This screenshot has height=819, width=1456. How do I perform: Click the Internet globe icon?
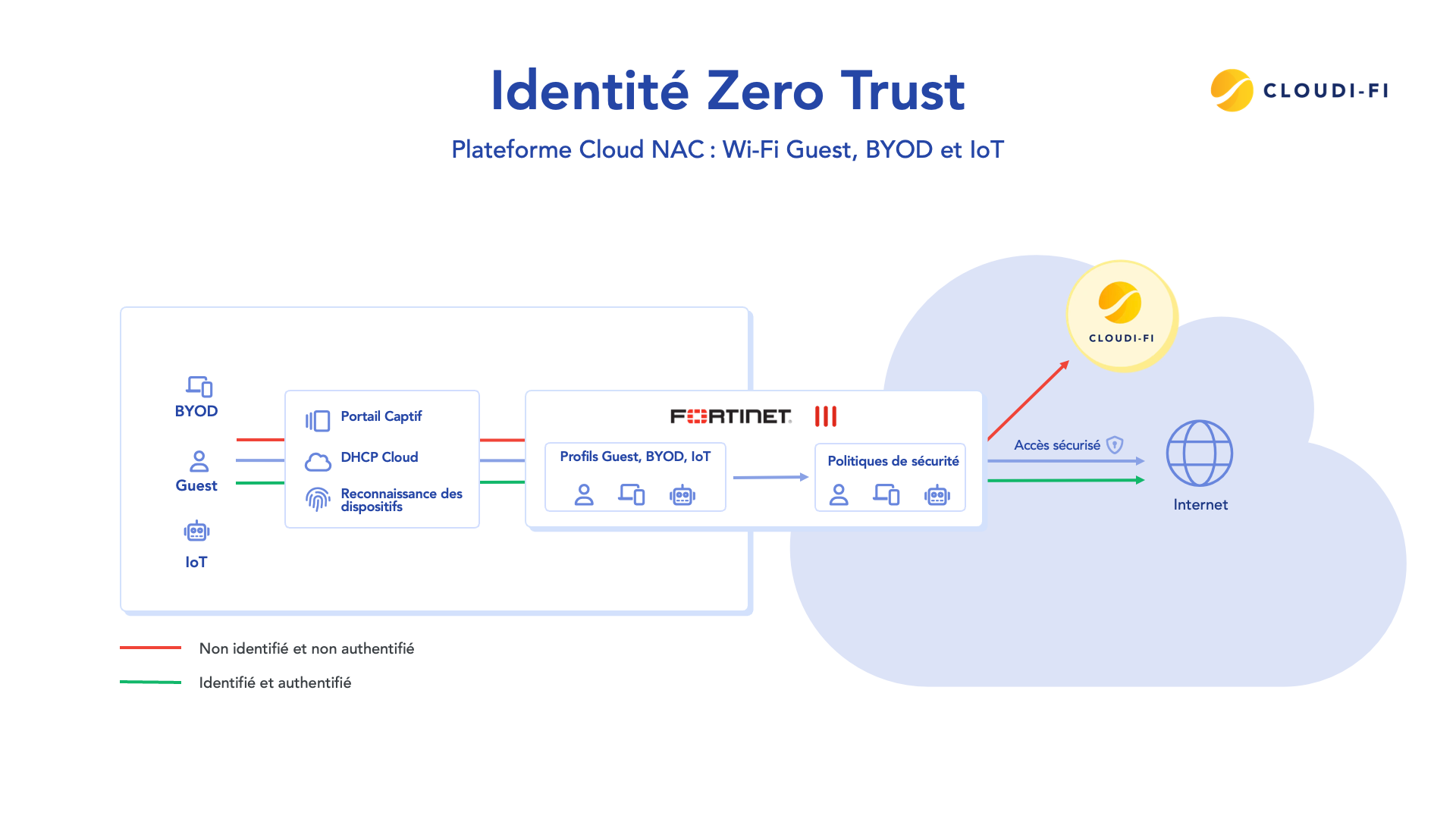point(1199,453)
